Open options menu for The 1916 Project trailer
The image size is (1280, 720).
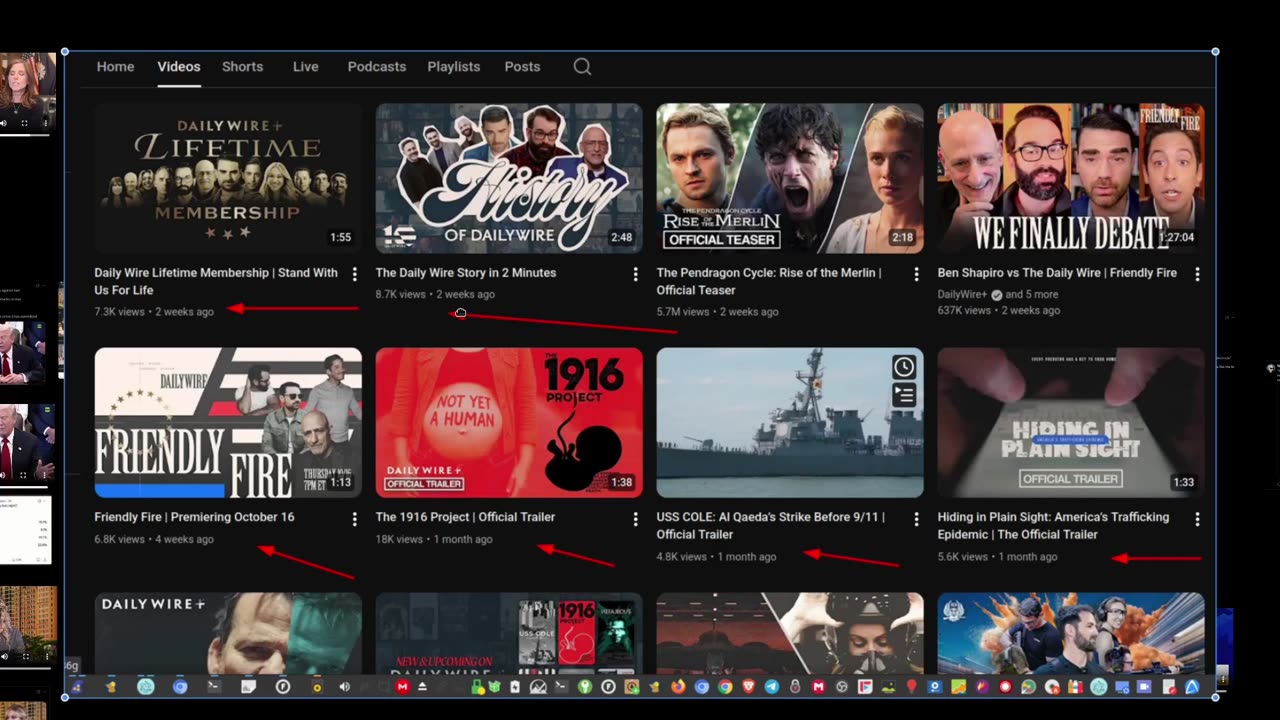point(635,519)
